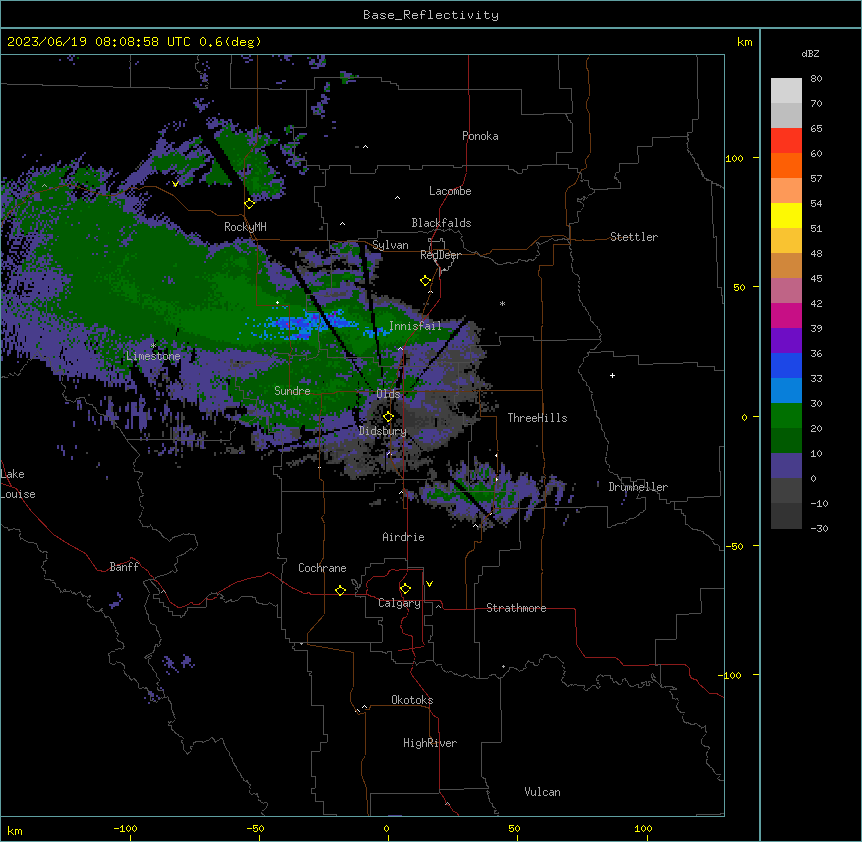
Task: Click the asterisk marker east of Red Deer
Action: point(502,303)
